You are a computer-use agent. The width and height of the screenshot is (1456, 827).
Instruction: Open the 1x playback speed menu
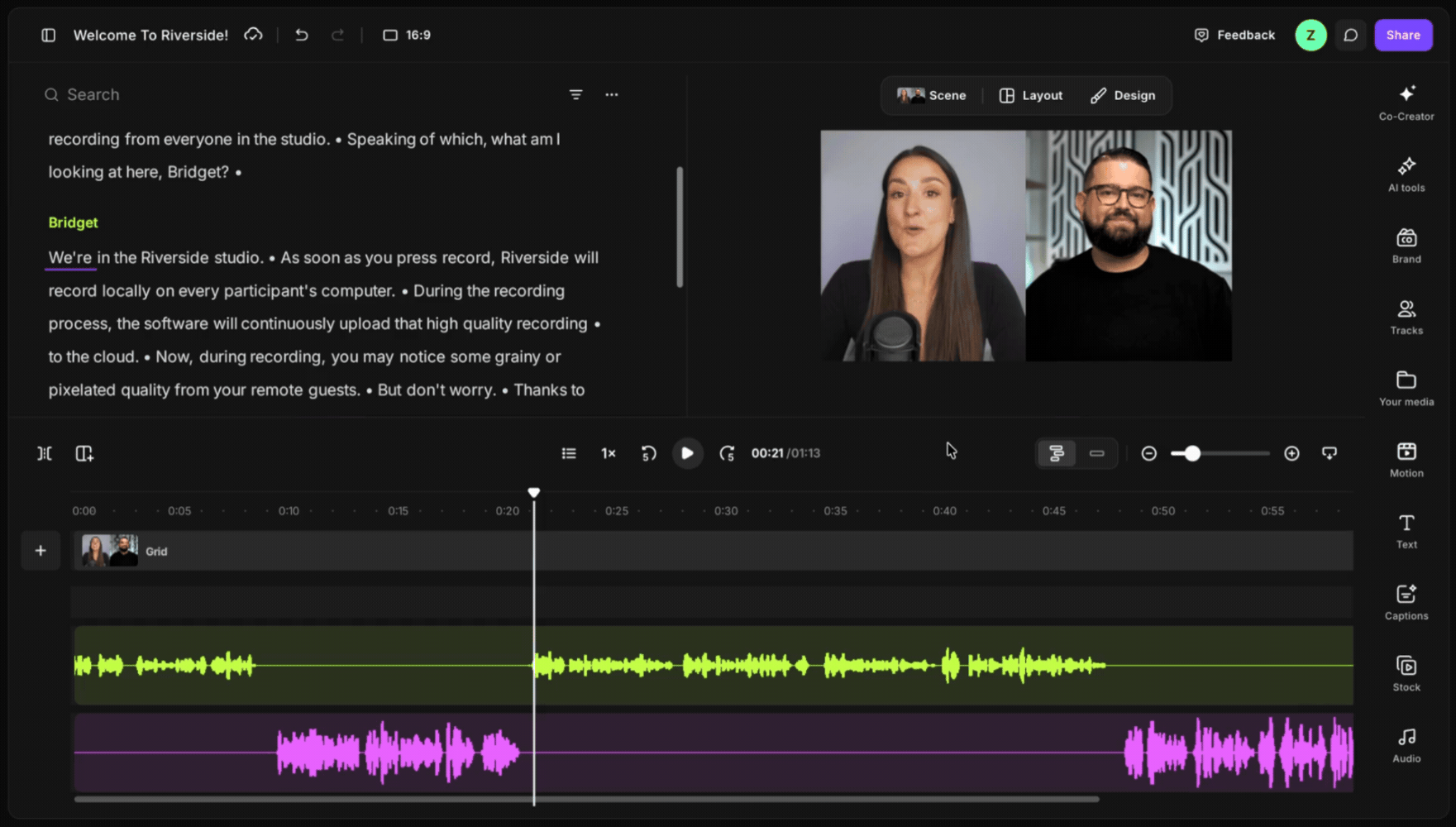(609, 453)
